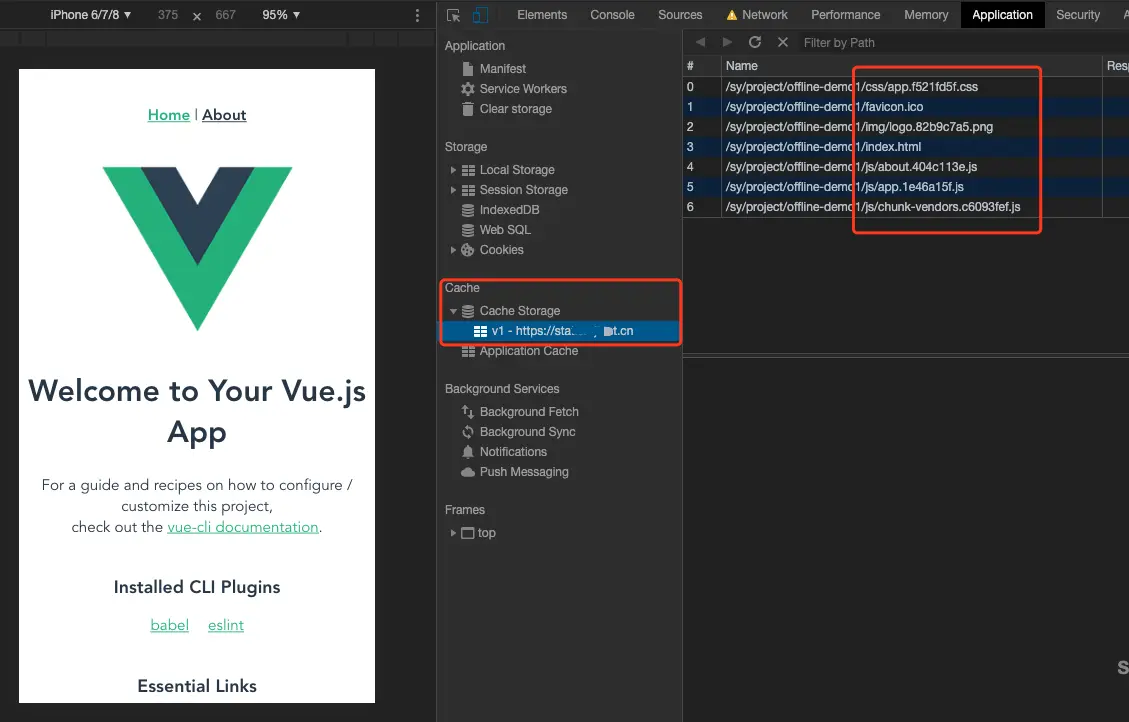The height and width of the screenshot is (722, 1129).
Task: Open Notifications service
Action: tap(513, 452)
